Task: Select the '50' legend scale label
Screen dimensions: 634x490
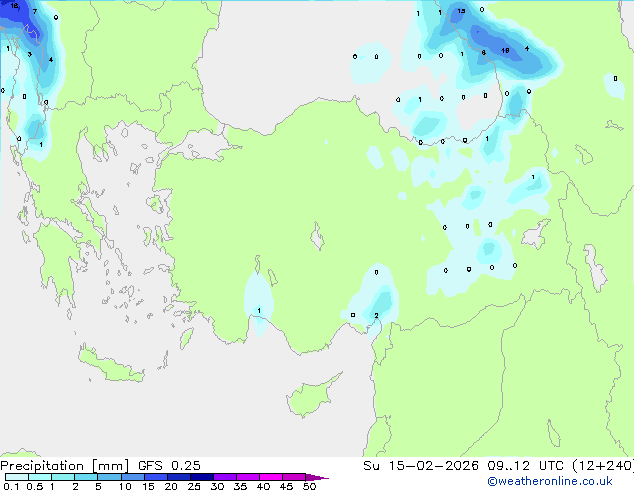Action: (309, 486)
